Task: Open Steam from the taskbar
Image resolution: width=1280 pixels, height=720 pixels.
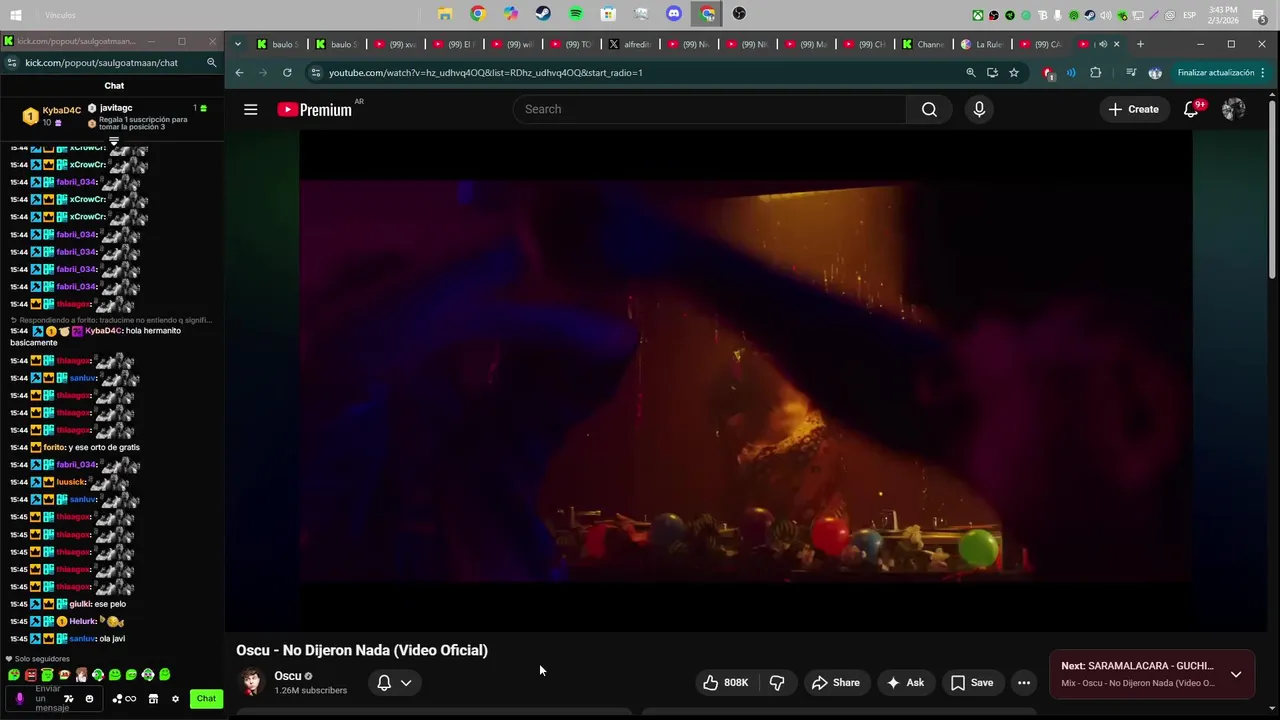Action: (543, 14)
